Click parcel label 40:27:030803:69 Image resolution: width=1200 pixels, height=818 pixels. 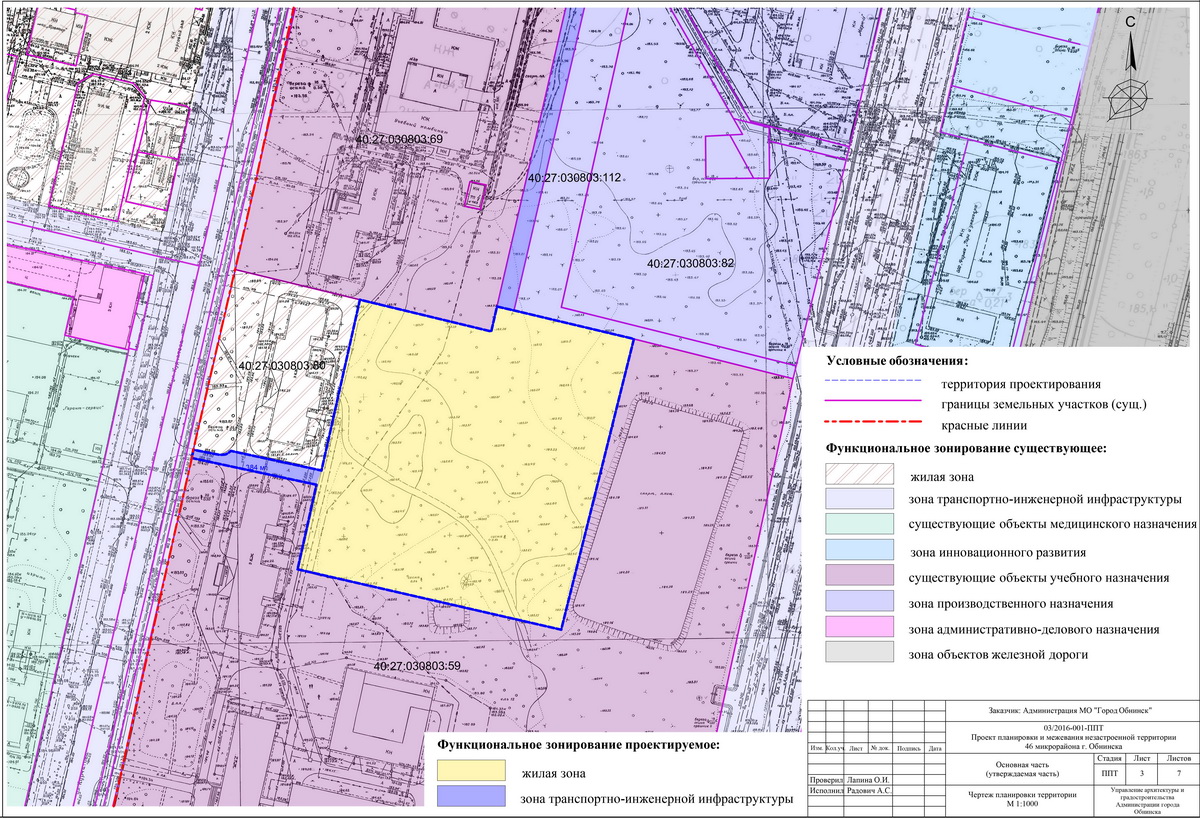(399, 137)
